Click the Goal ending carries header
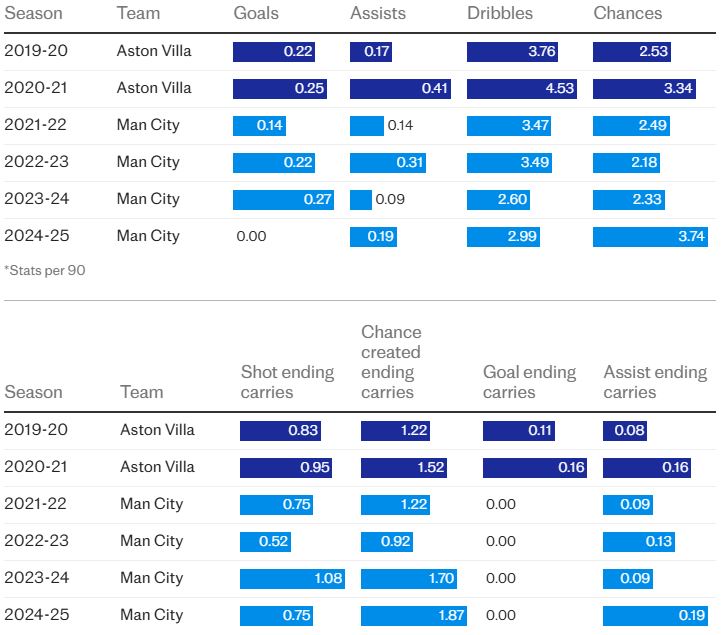This screenshot has height=635, width=721. point(529,382)
